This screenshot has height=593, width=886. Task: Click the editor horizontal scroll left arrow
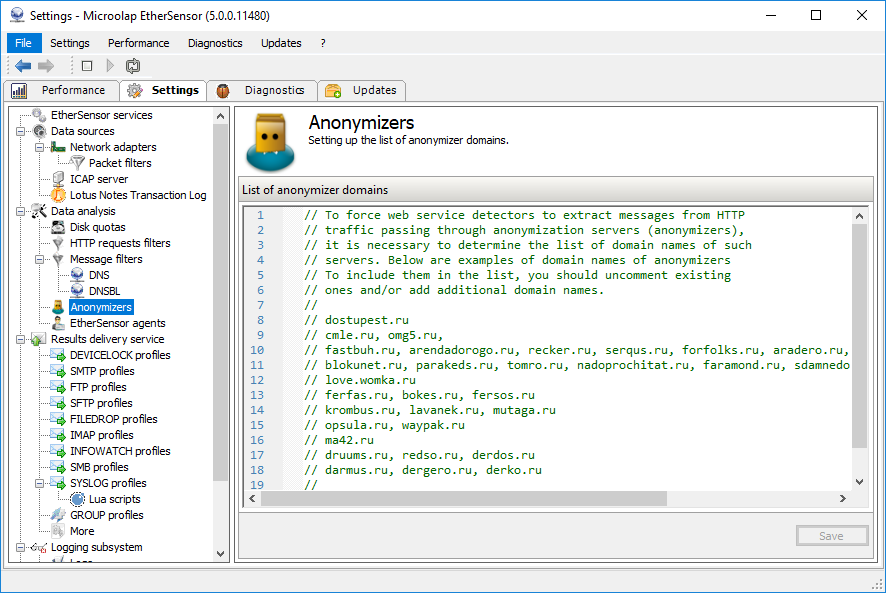coord(253,499)
